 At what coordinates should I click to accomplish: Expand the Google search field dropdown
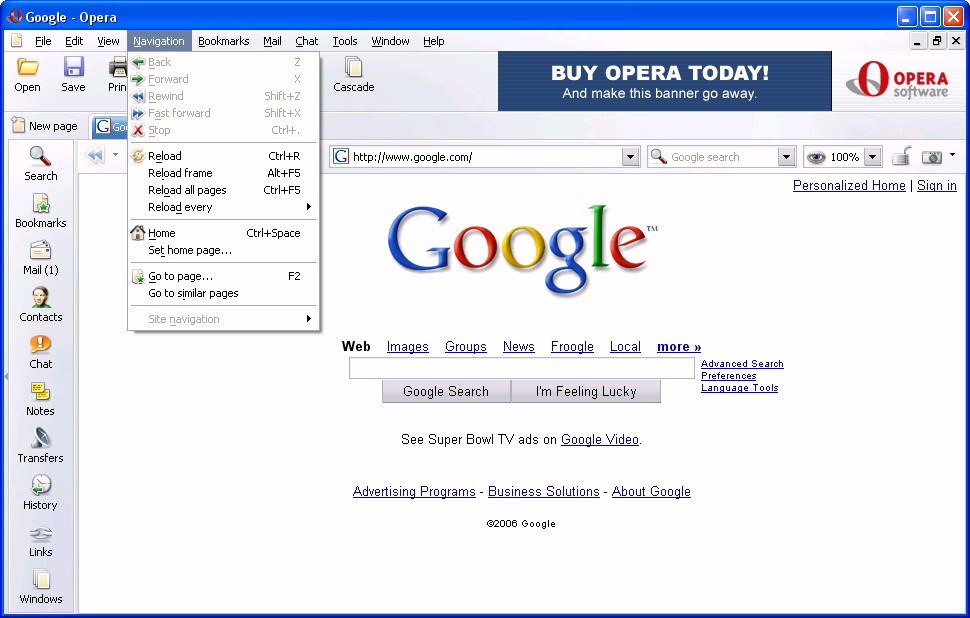click(786, 157)
